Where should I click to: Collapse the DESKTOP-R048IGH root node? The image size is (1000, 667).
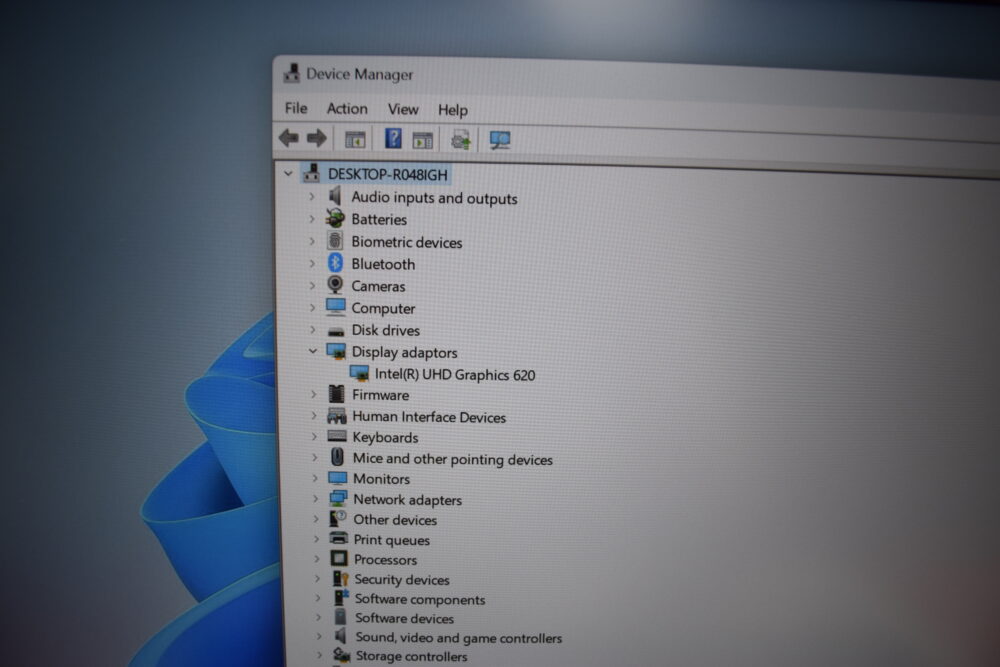[x=288, y=173]
